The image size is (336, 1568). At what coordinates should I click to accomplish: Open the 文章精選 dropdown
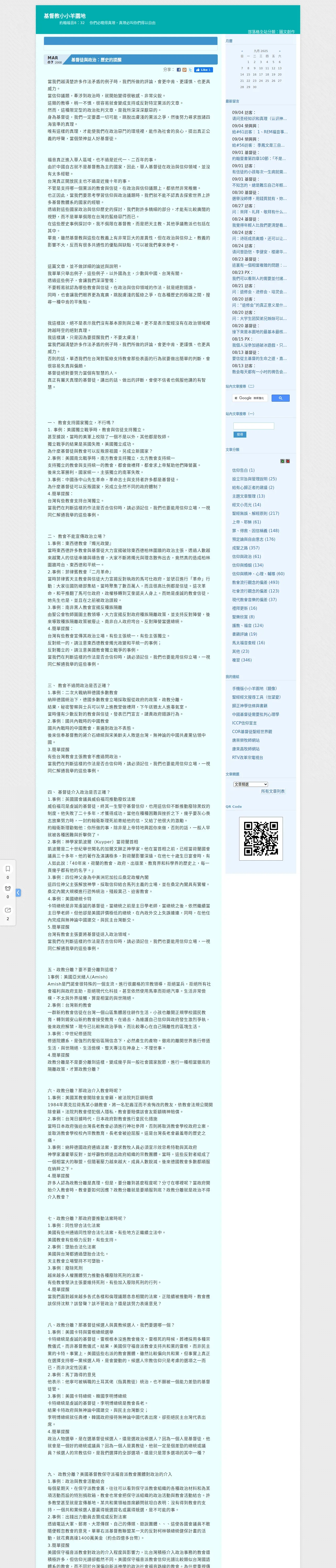point(251,784)
